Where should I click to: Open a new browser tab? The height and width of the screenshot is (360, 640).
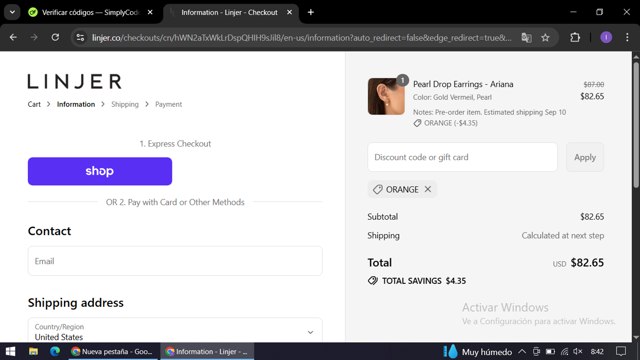[x=311, y=12]
